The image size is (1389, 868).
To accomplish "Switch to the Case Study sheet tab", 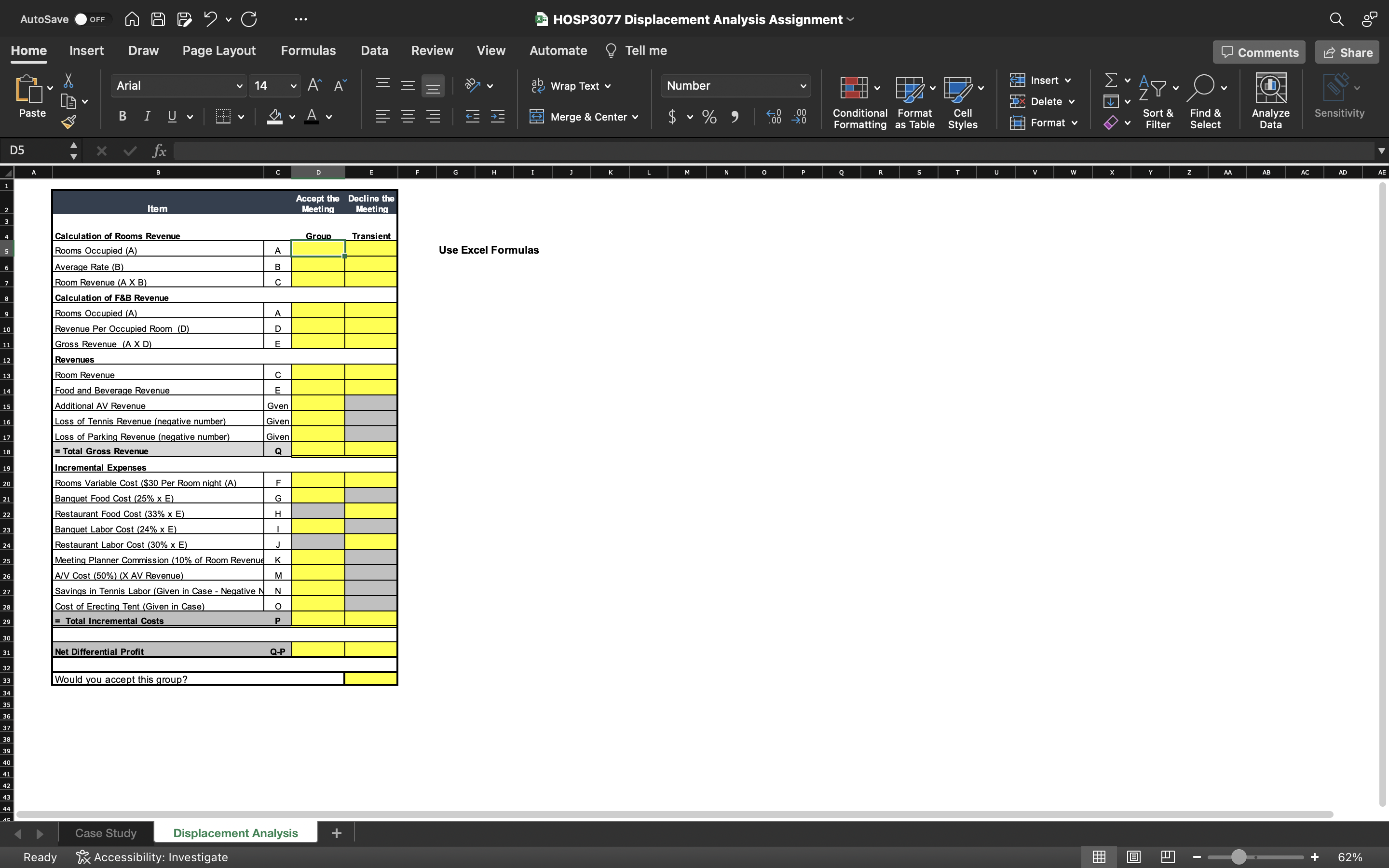I will [106, 833].
